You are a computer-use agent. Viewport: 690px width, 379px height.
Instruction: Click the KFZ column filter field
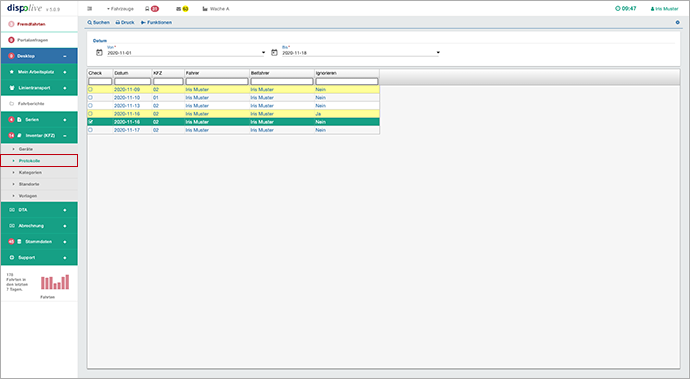[168, 81]
